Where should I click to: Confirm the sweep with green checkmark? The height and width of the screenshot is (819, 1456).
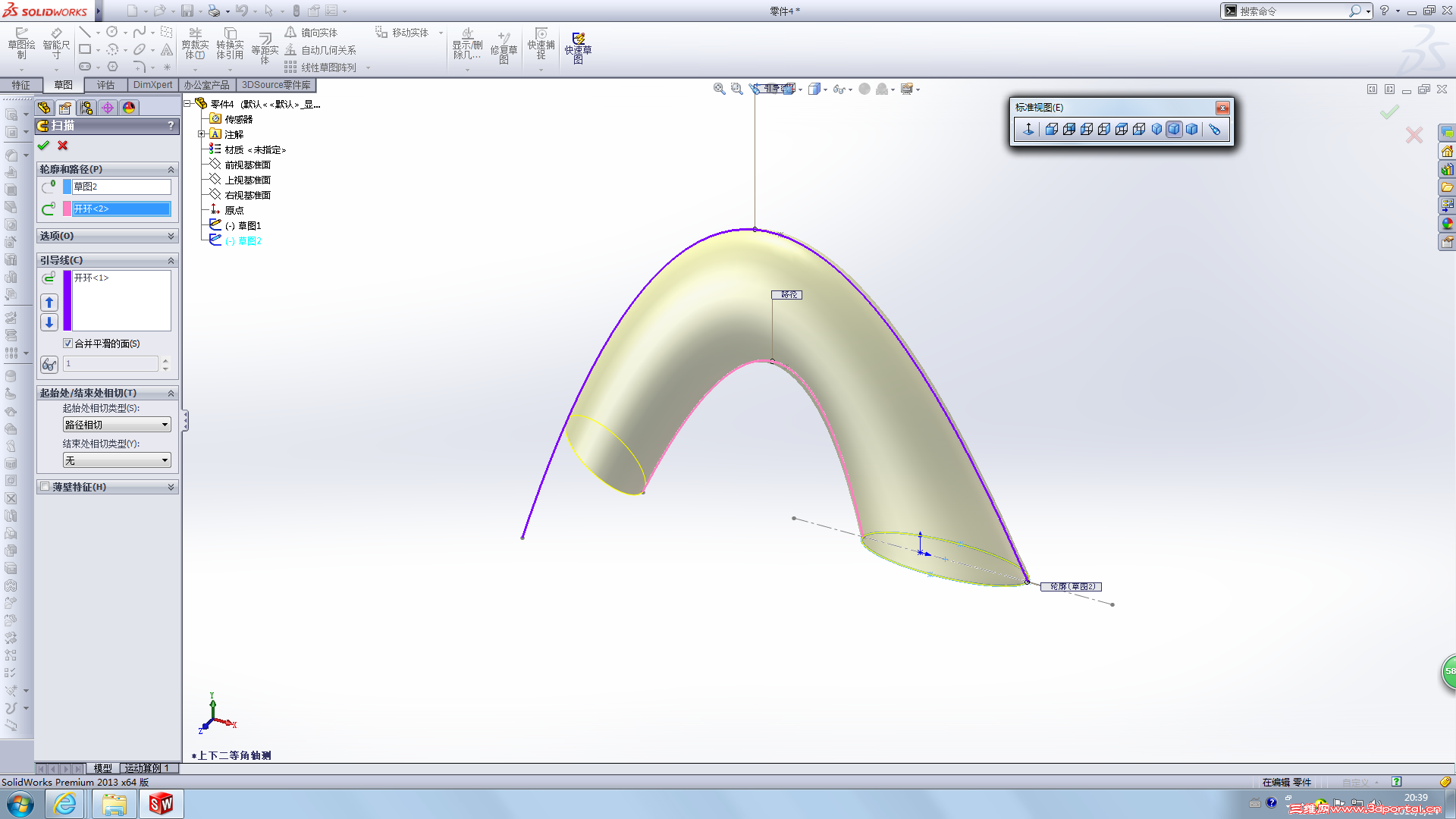(x=43, y=146)
